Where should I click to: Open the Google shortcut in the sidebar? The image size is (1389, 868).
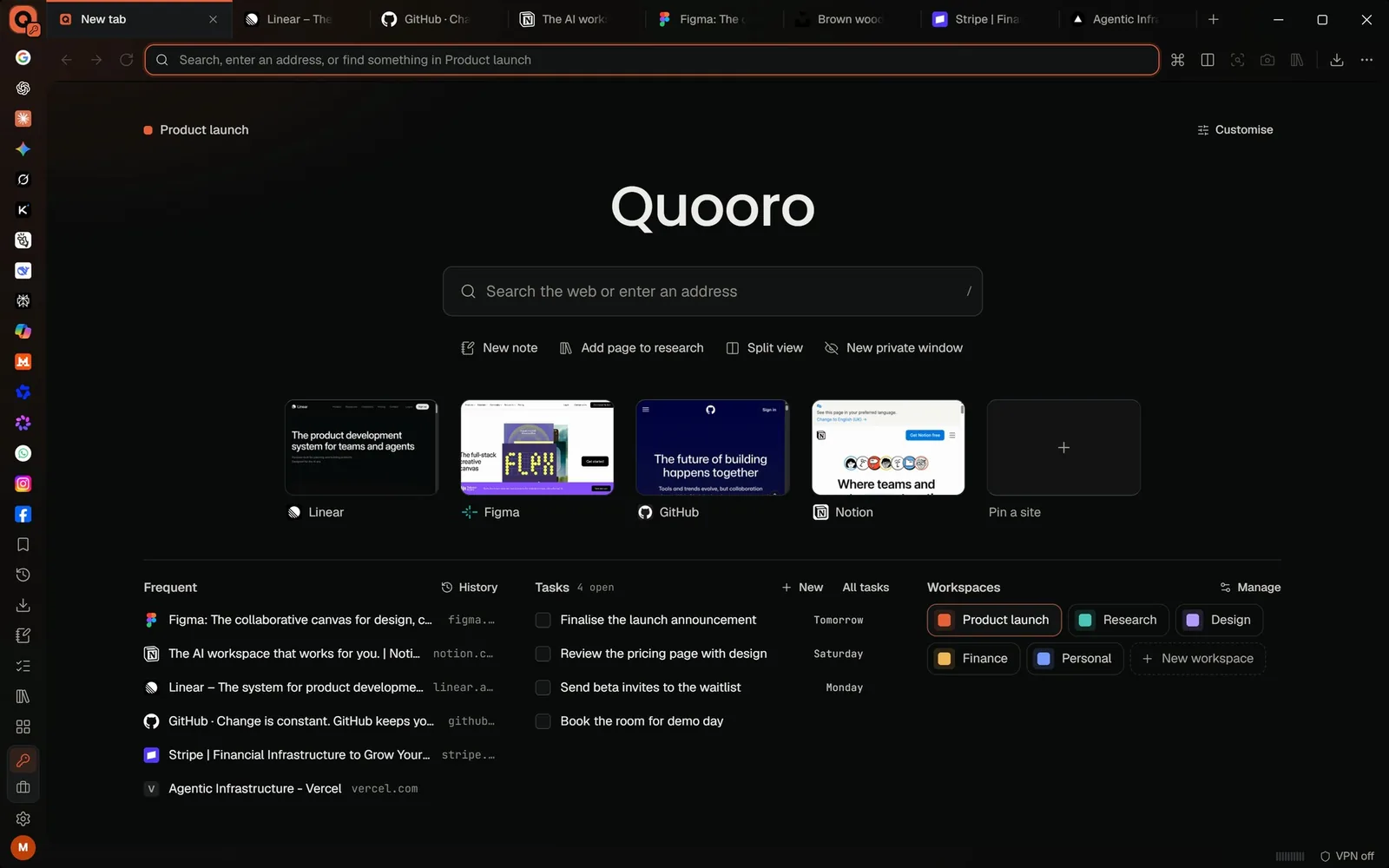tap(23, 57)
